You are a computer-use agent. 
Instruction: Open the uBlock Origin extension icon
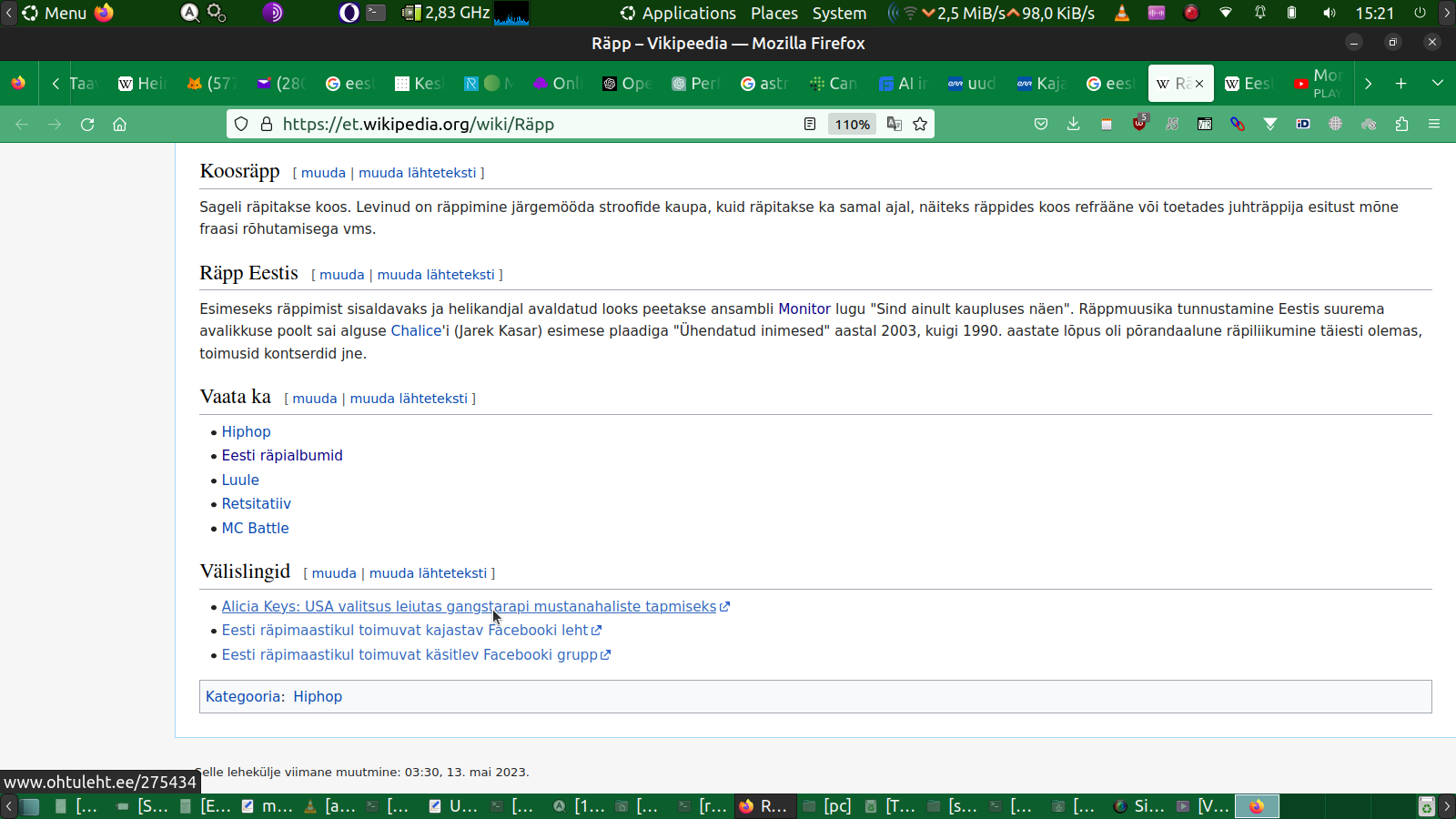point(1139,124)
